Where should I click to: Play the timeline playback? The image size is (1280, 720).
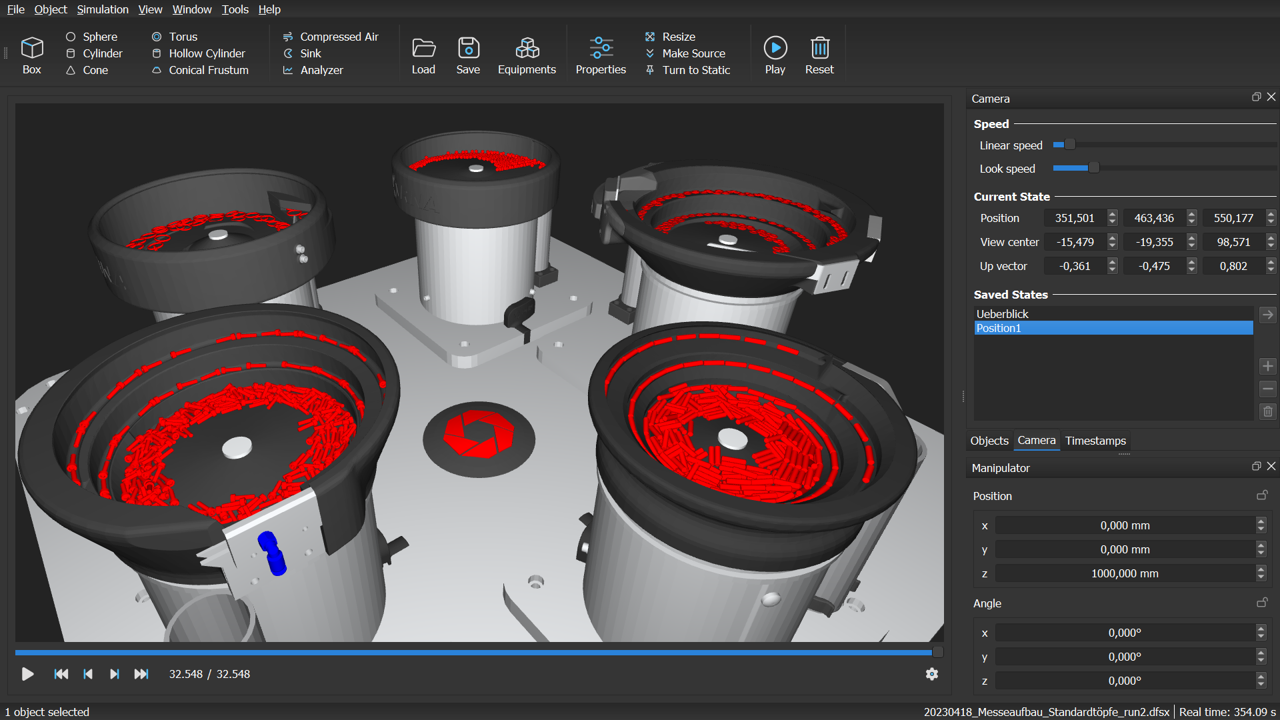[28, 674]
